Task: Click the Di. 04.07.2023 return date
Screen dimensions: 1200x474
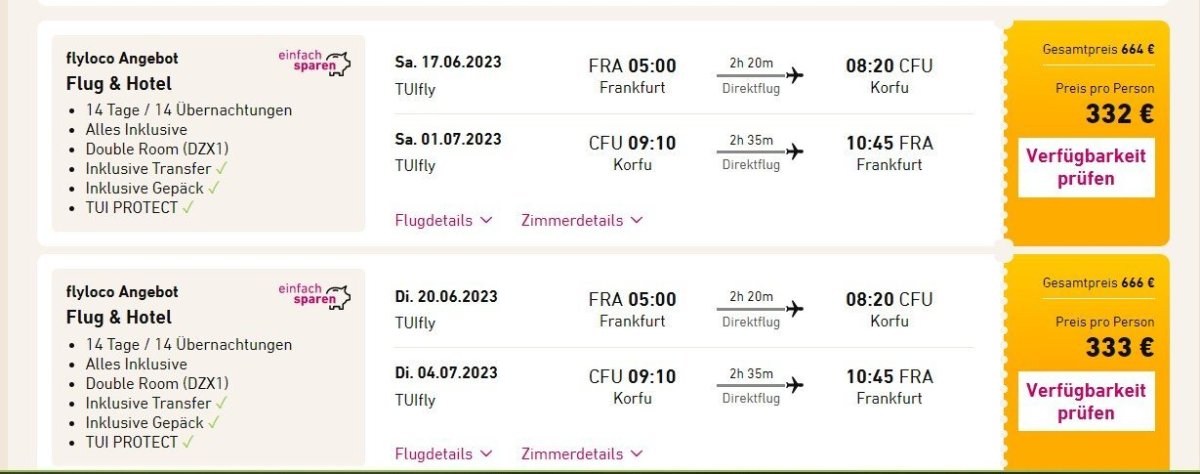Action: 446,373
